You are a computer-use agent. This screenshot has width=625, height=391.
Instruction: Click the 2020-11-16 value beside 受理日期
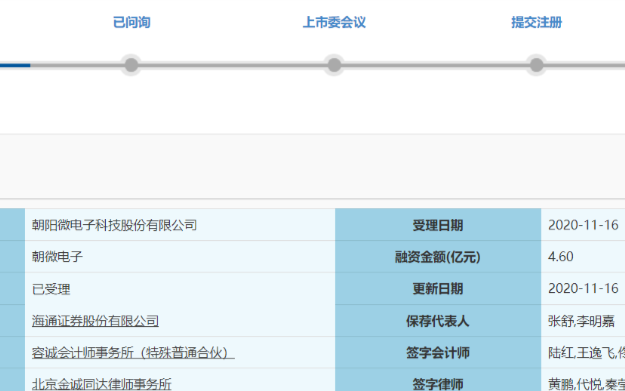pos(583,225)
